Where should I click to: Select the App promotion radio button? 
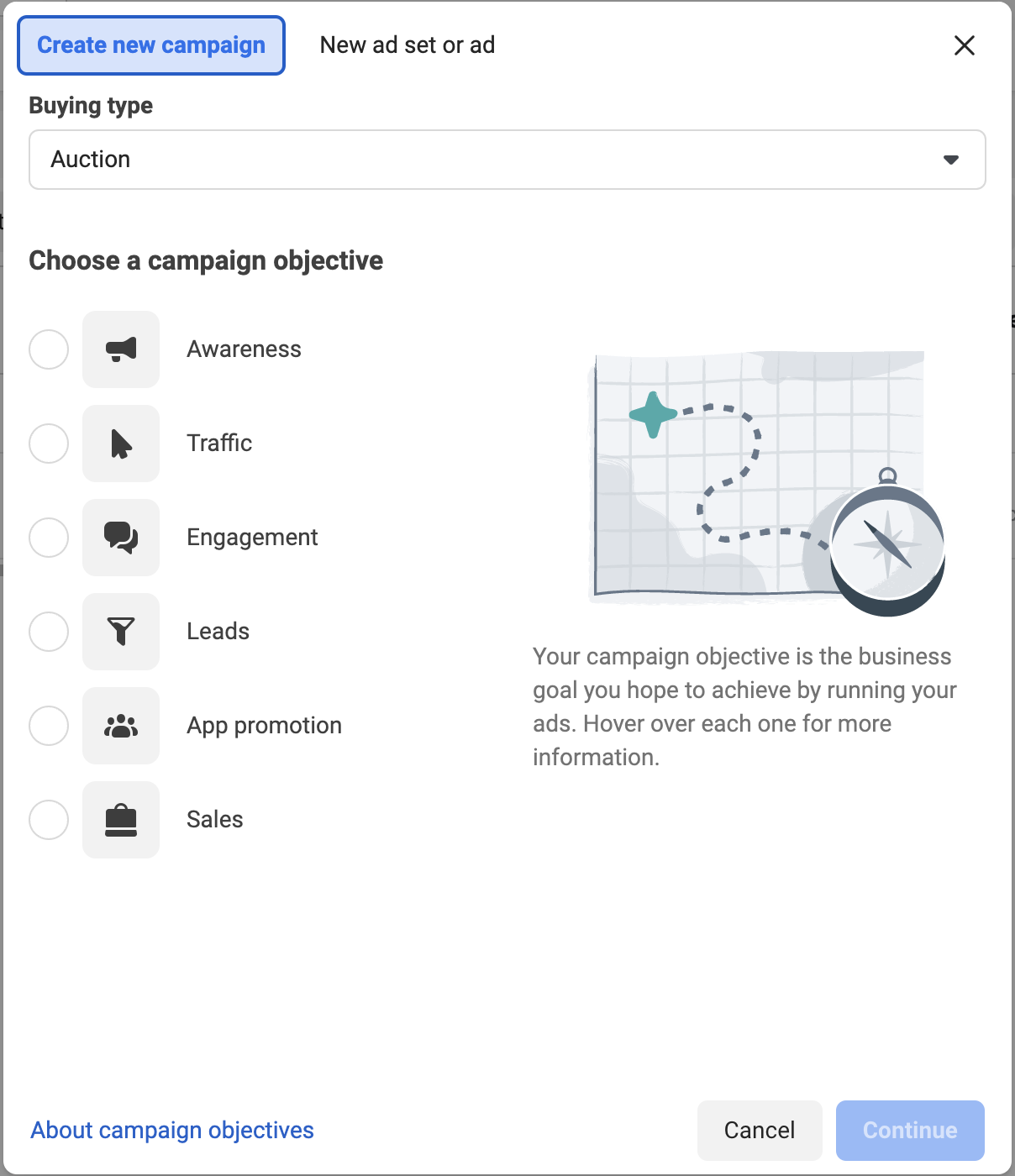pyautogui.click(x=49, y=726)
